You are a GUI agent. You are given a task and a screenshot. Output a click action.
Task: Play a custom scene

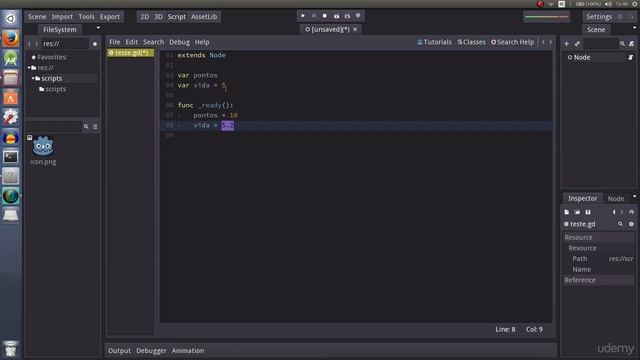(347, 16)
